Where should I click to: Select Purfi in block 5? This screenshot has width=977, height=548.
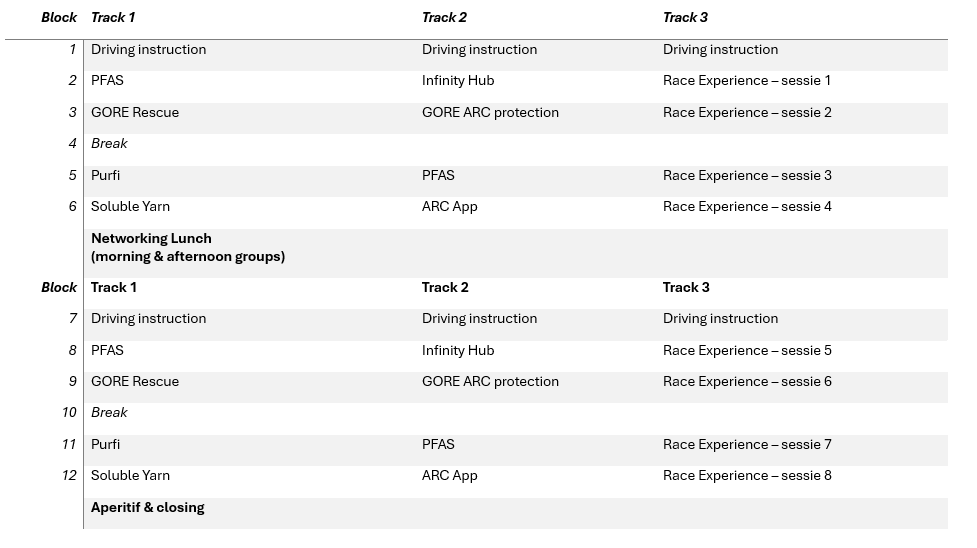coord(105,175)
